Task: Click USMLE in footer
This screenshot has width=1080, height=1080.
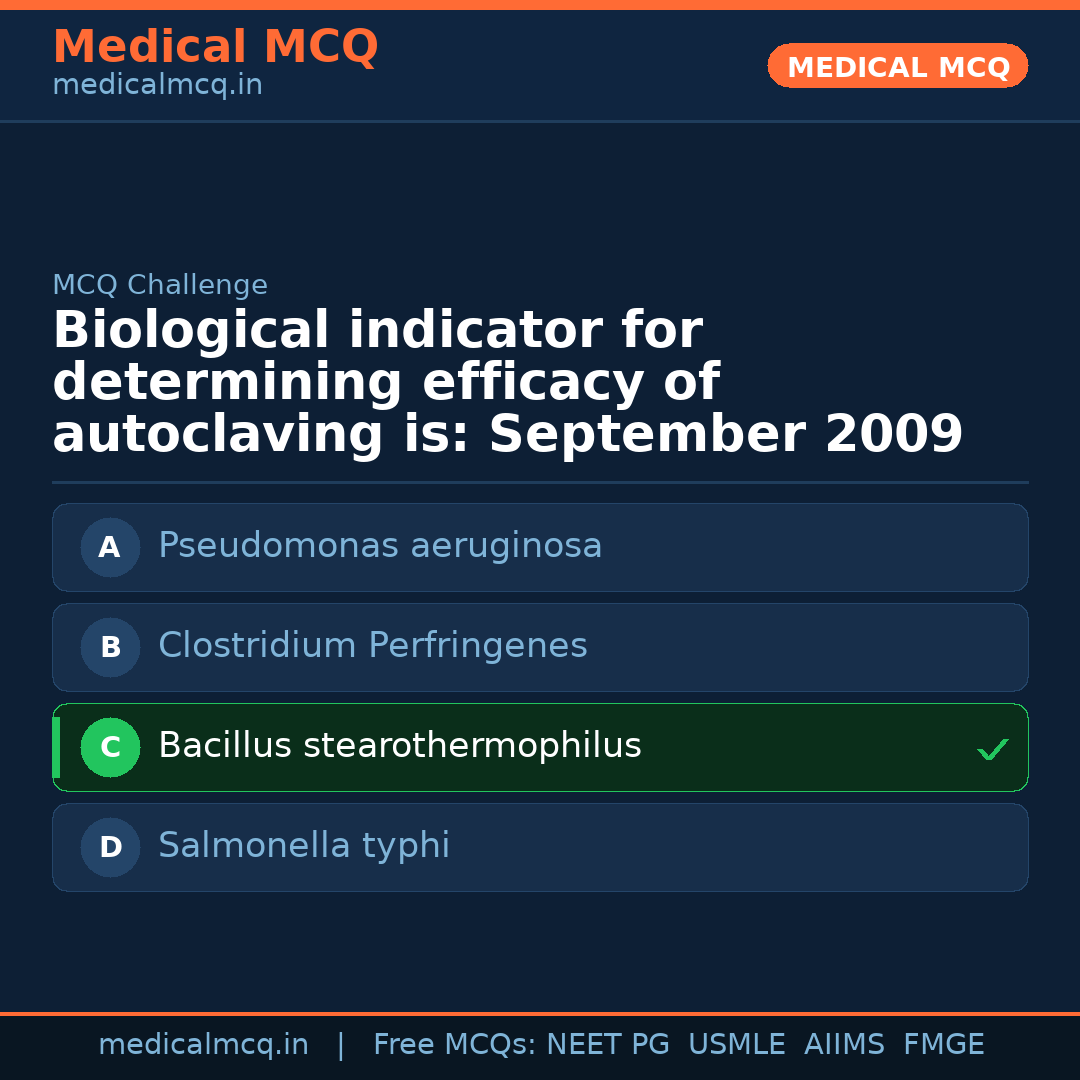Action: pyautogui.click(x=736, y=1045)
